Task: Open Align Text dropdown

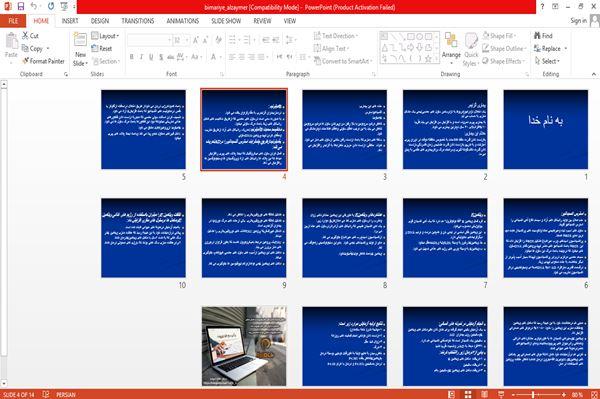Action: (331, 48)
